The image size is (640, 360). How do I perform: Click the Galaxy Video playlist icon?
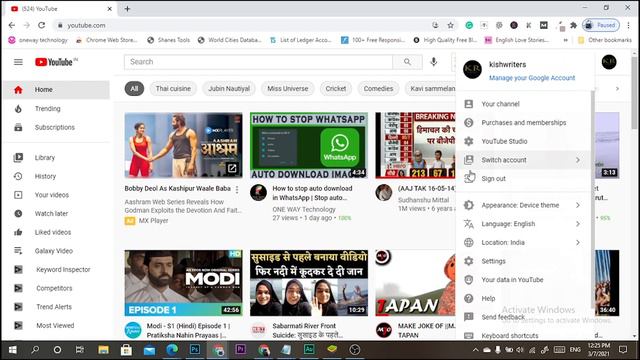pos(18,251)
